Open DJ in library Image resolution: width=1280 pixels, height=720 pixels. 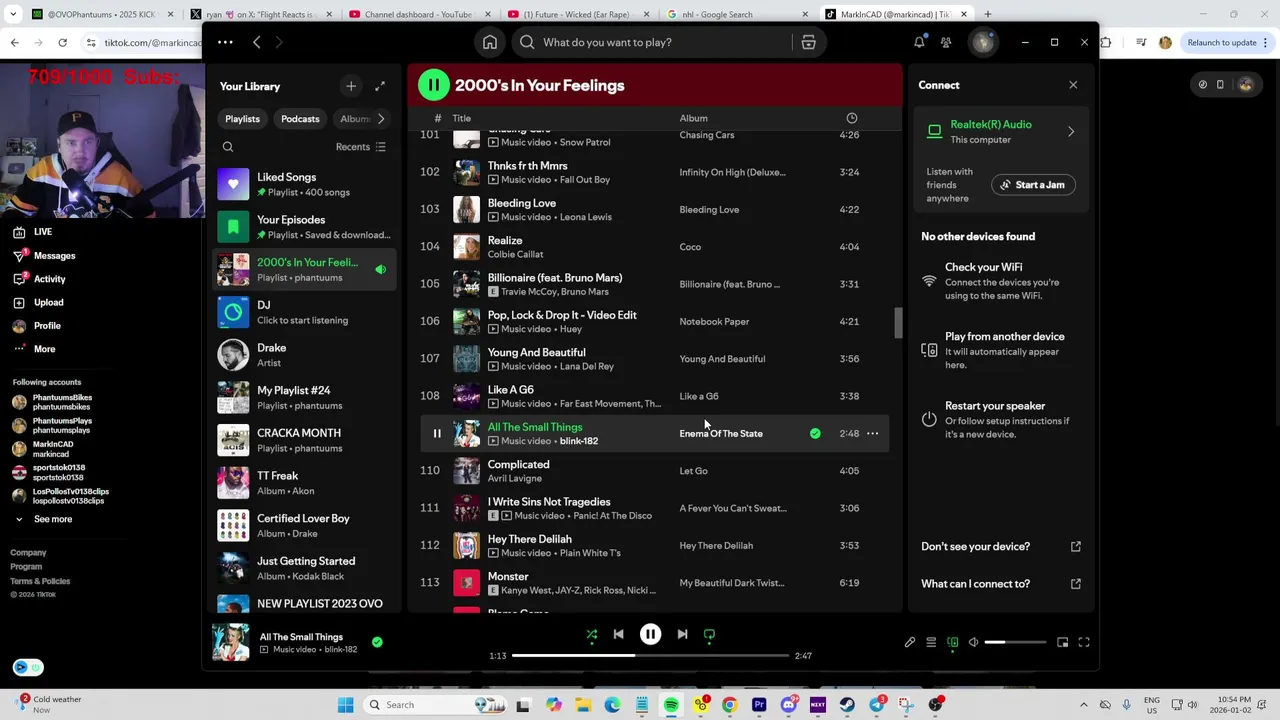point(306,312)
